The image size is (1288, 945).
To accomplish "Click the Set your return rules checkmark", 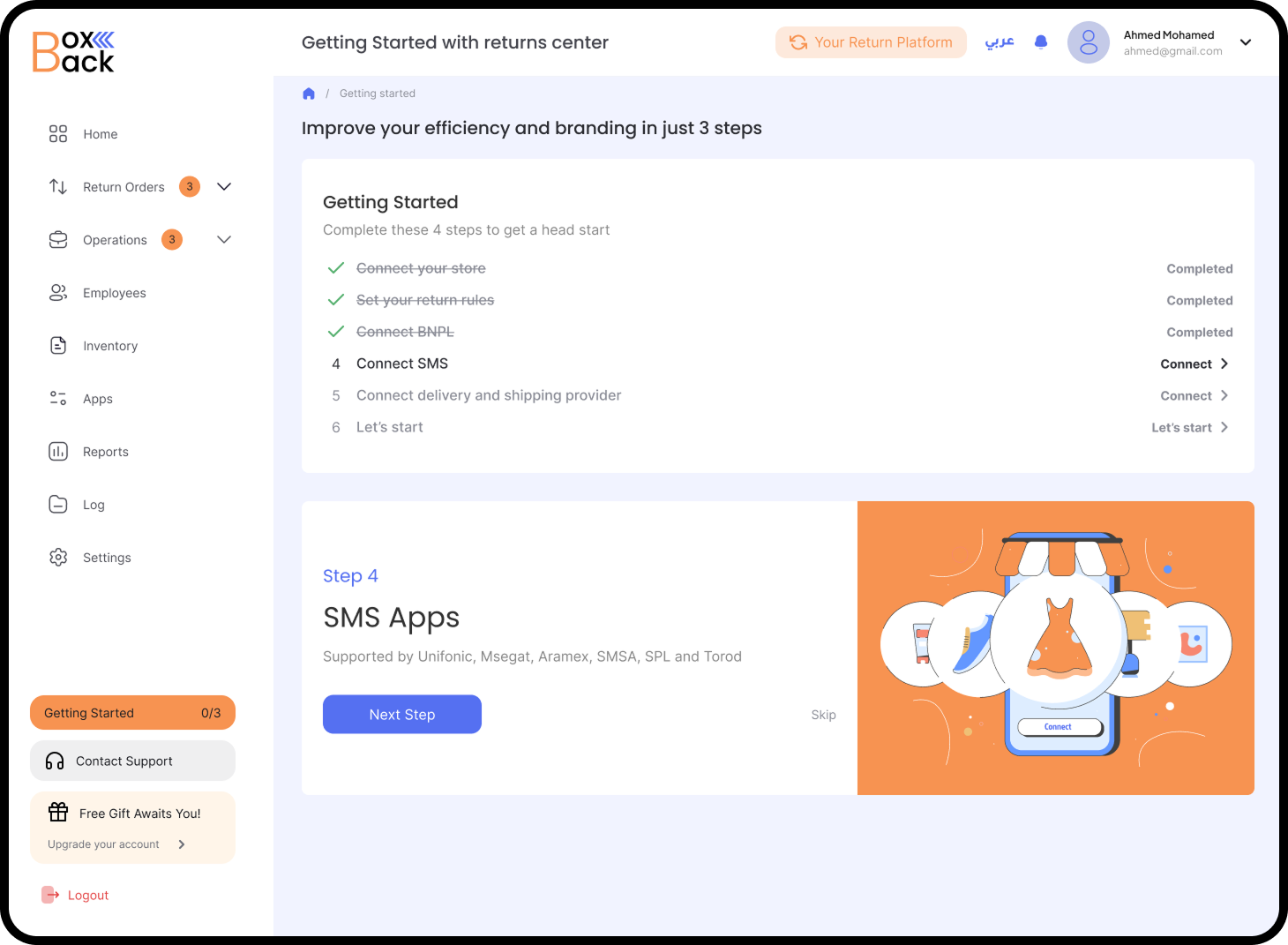I will pos(336,300).
